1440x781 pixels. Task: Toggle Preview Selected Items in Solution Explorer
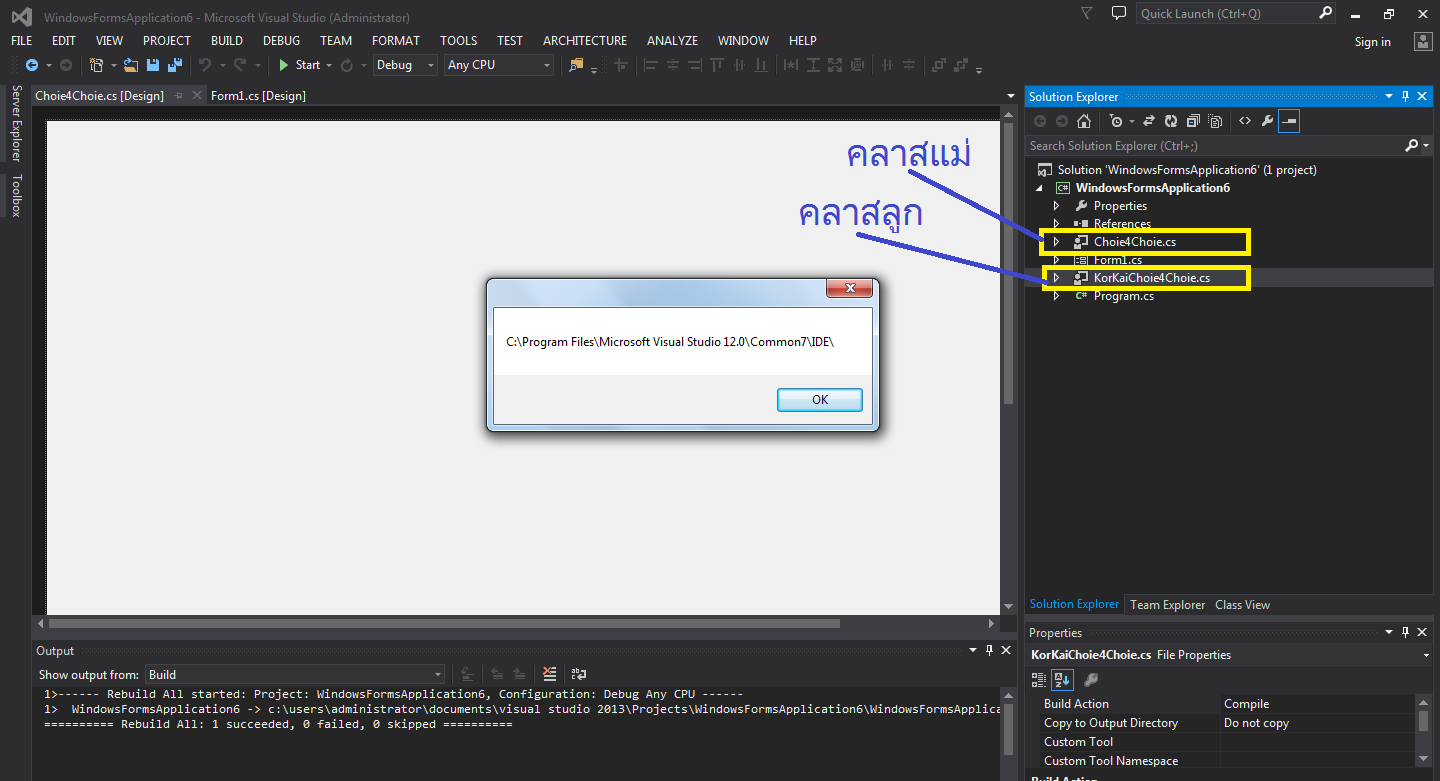[1289, 121]
